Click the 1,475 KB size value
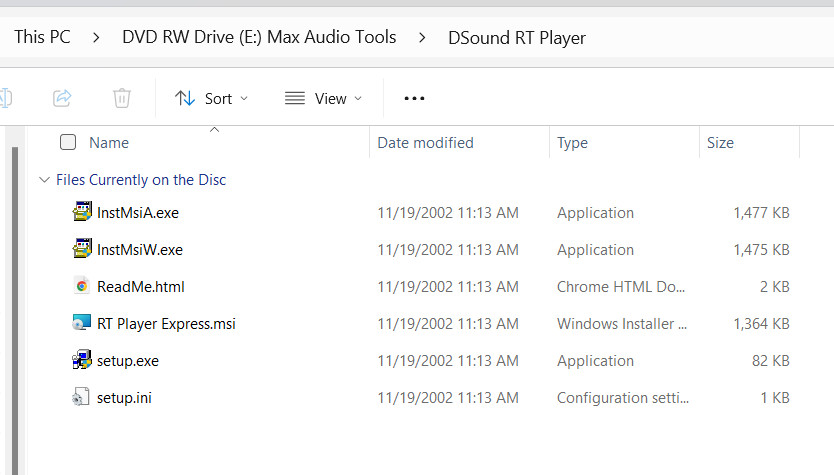The height and width of the screenshot is (475, 834). coord(761,250)
